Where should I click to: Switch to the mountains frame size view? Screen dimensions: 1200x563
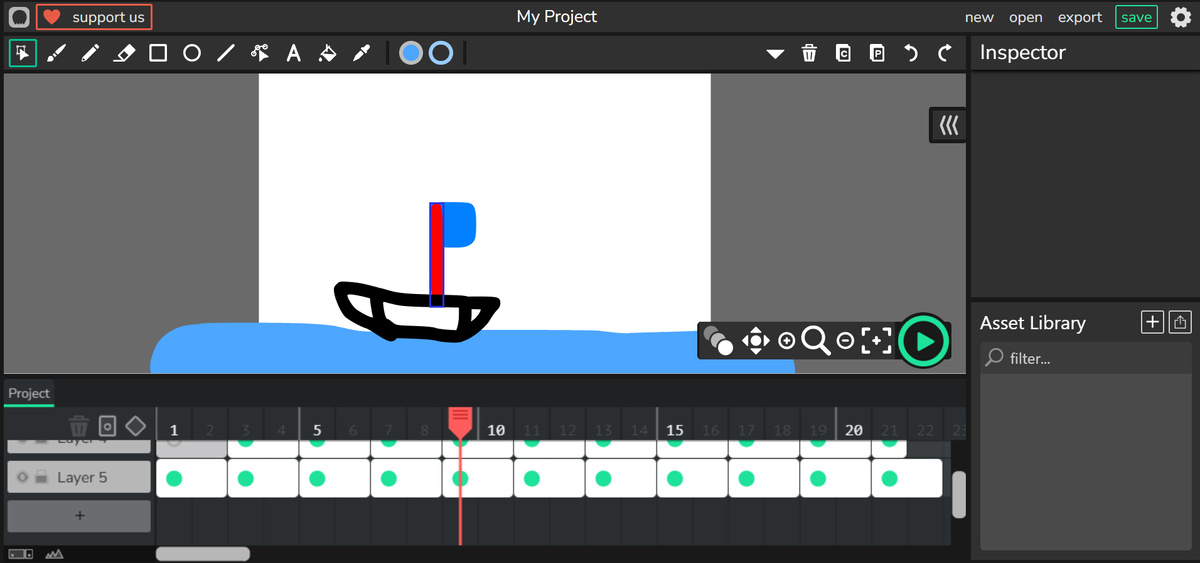click(x=53, y=553)
